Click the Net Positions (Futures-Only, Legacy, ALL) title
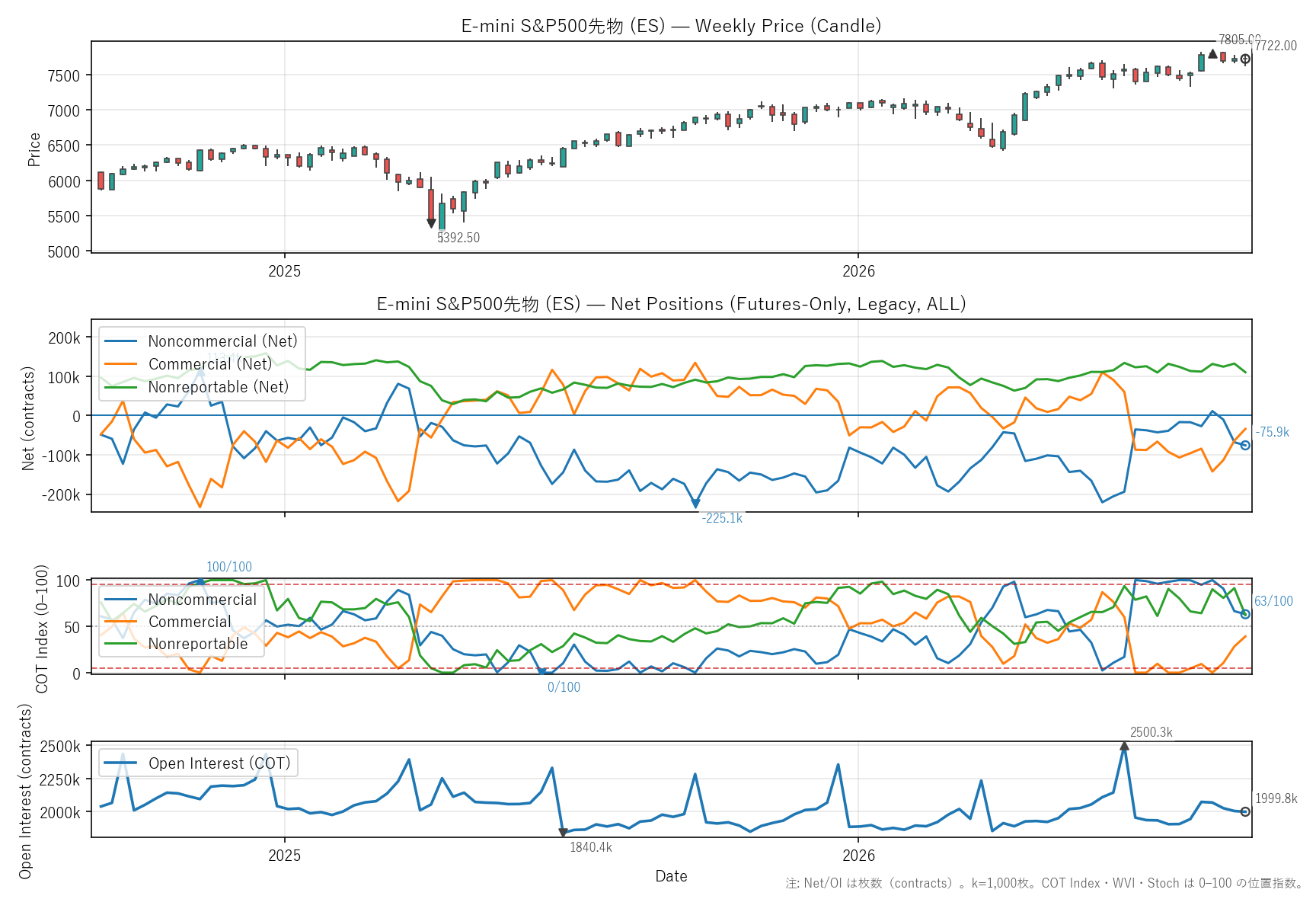This screenshot has height=899, width=1316. tap(671, 304)
